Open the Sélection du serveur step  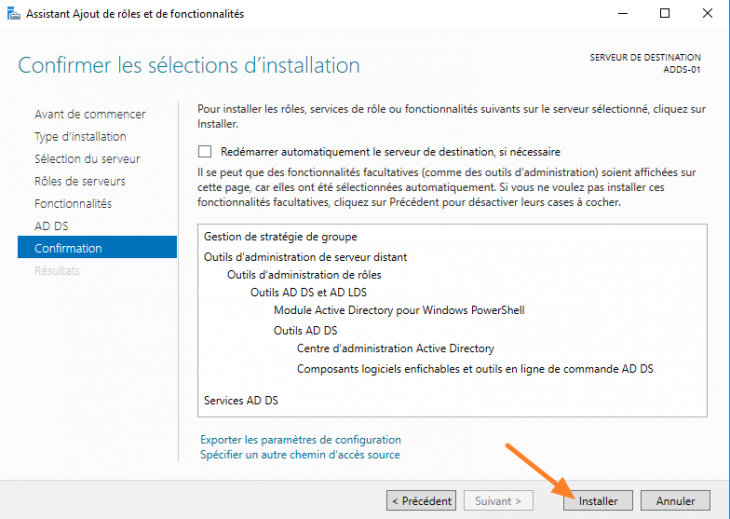(87, 159)
